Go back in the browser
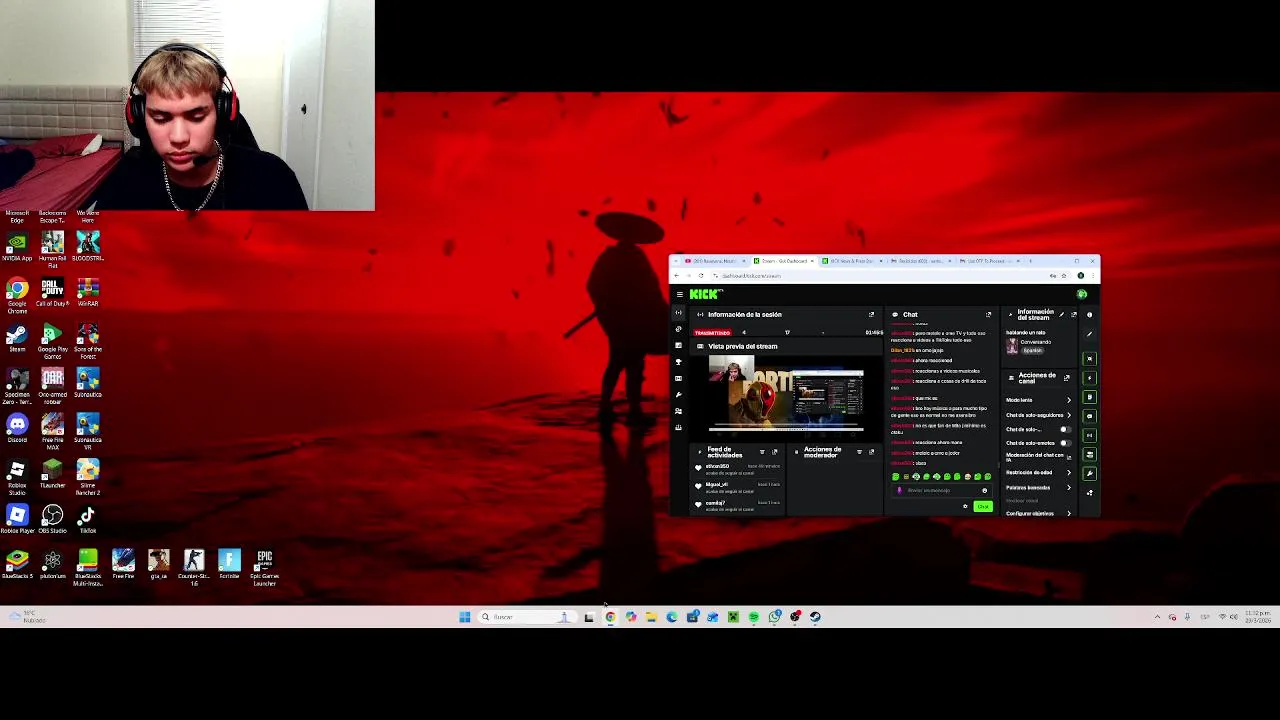The width and height of the screenshot is (1280, 720). click(676, 276)
